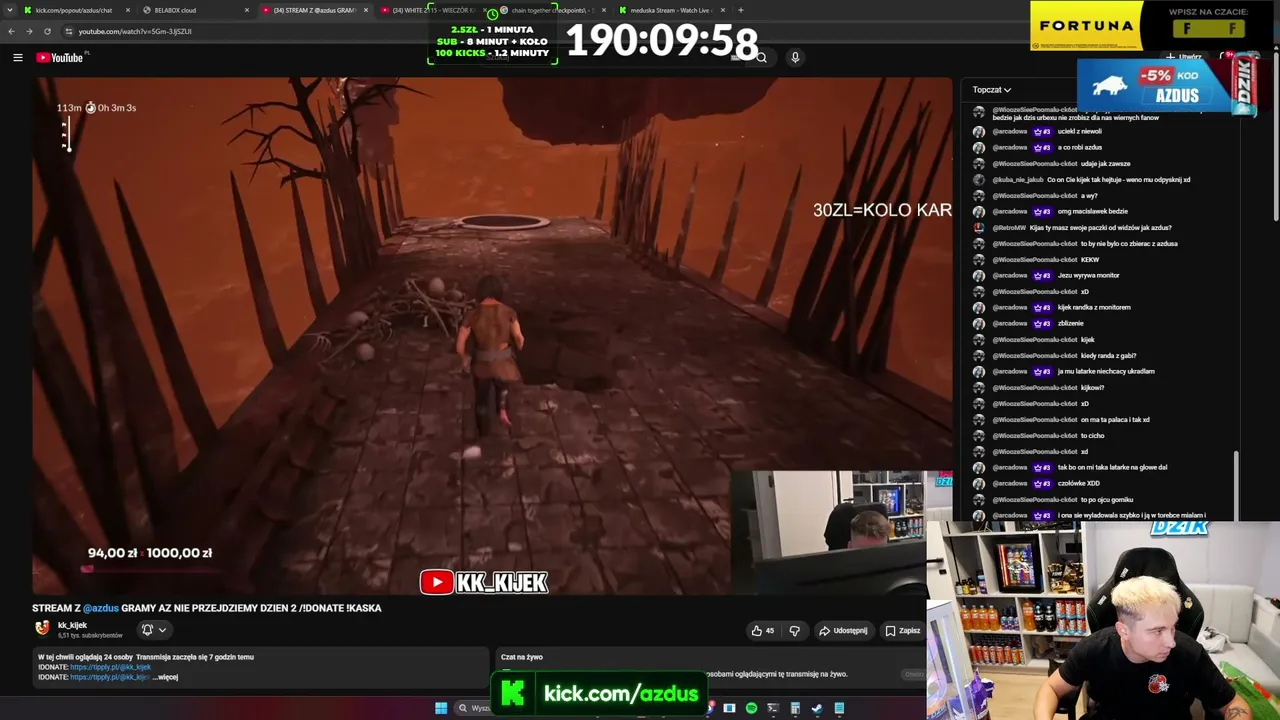
Task: Open the Calculator taskbar icon
Action: click(795, 708)
